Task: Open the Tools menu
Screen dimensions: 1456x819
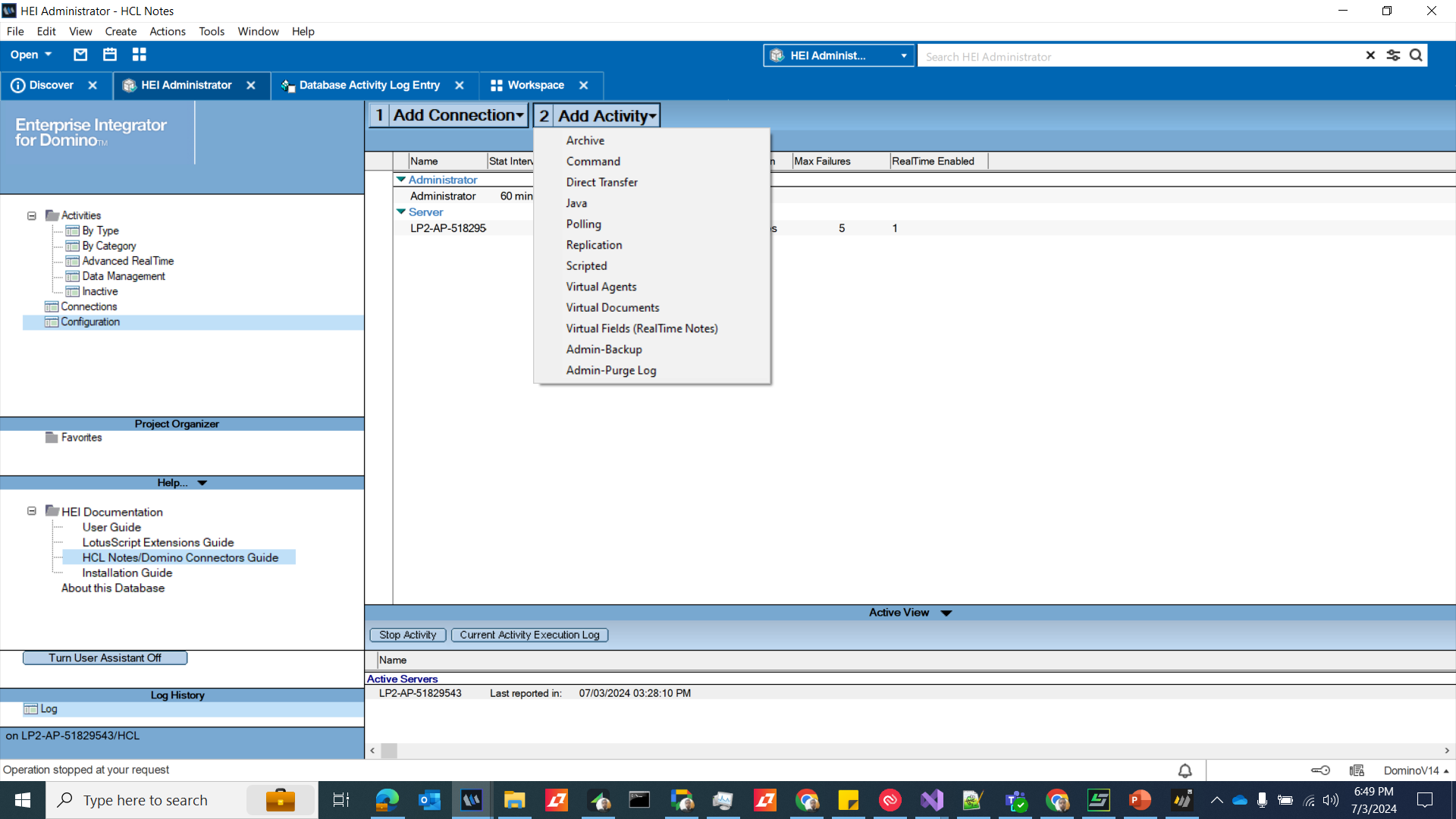Action: tap(212, 31)
